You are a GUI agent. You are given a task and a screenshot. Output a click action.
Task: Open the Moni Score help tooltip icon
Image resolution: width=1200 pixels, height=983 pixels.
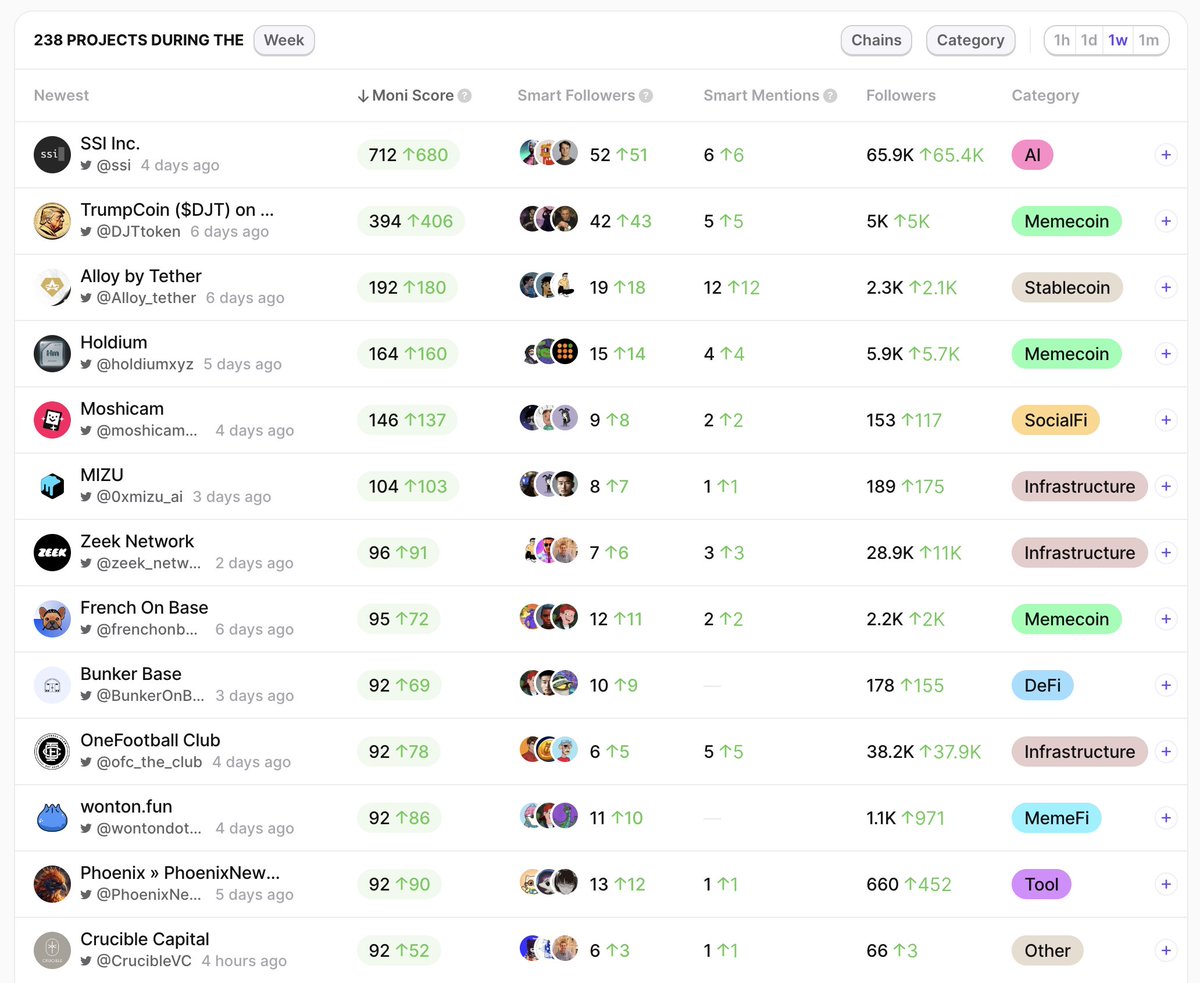(465, 96)
